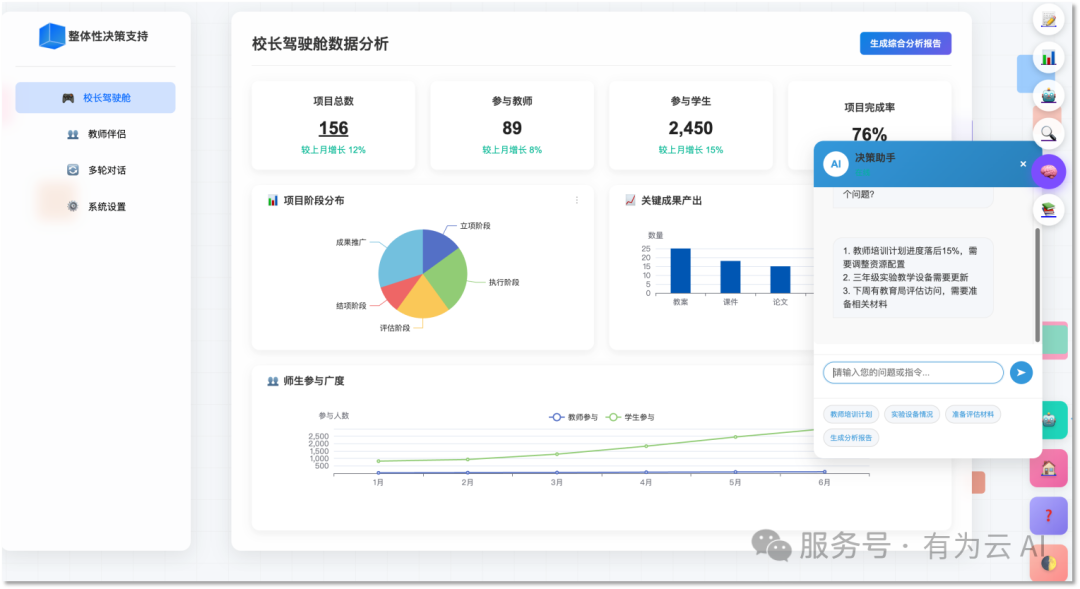Select the 生成分析报告 suggestion chip

coord(851,437)
